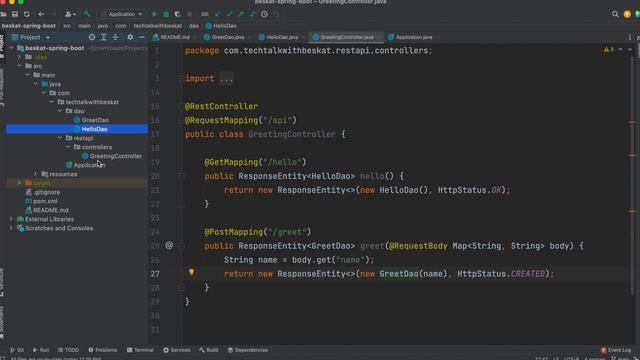Collapse the main folder
This screenshot has height=360, width=640.
coord(27,75)
